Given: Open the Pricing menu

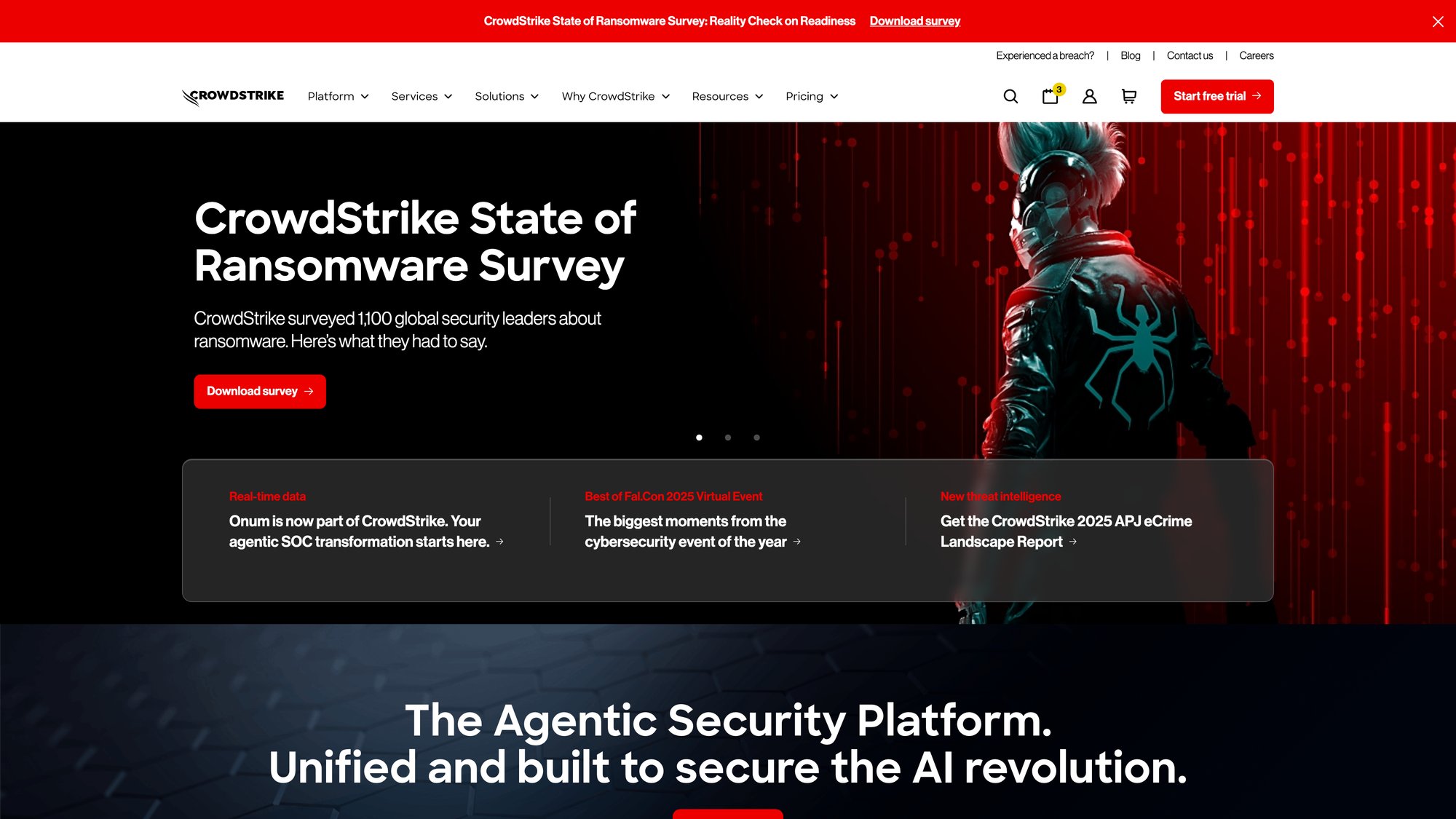Looking at the screenshot, I should click(x=811, y=96).
